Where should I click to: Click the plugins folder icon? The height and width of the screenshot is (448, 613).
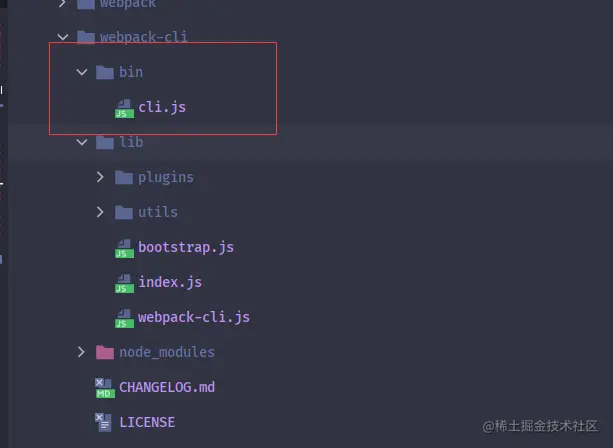[124, 177]
